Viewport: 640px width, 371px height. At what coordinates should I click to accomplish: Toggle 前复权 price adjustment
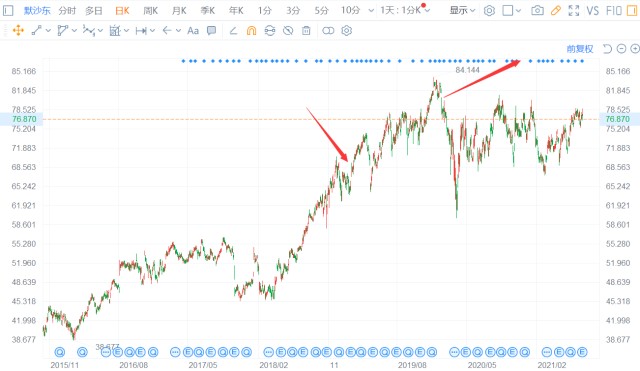pos(580,49)
